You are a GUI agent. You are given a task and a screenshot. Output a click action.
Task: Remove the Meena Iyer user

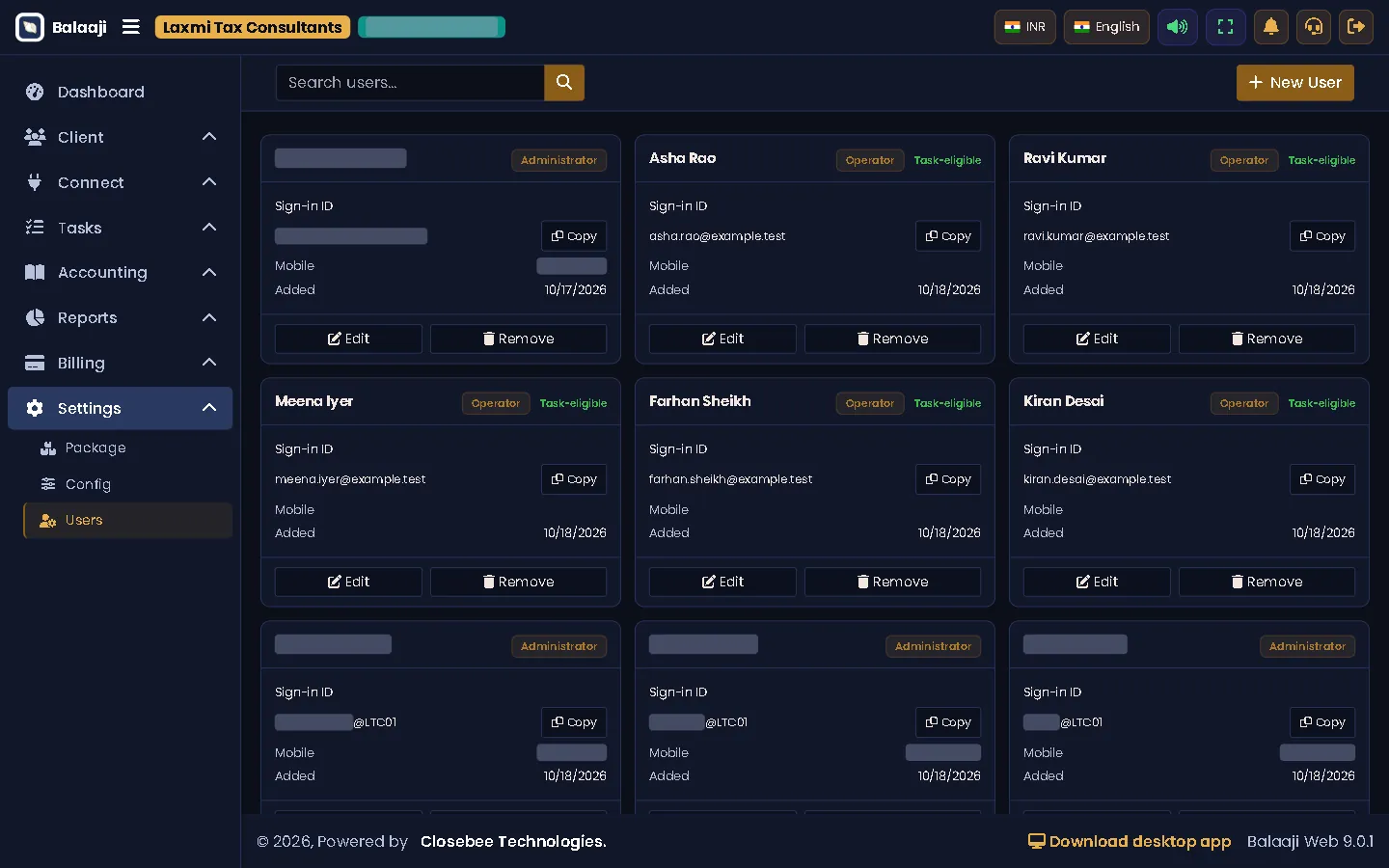[x=518, y=582]
